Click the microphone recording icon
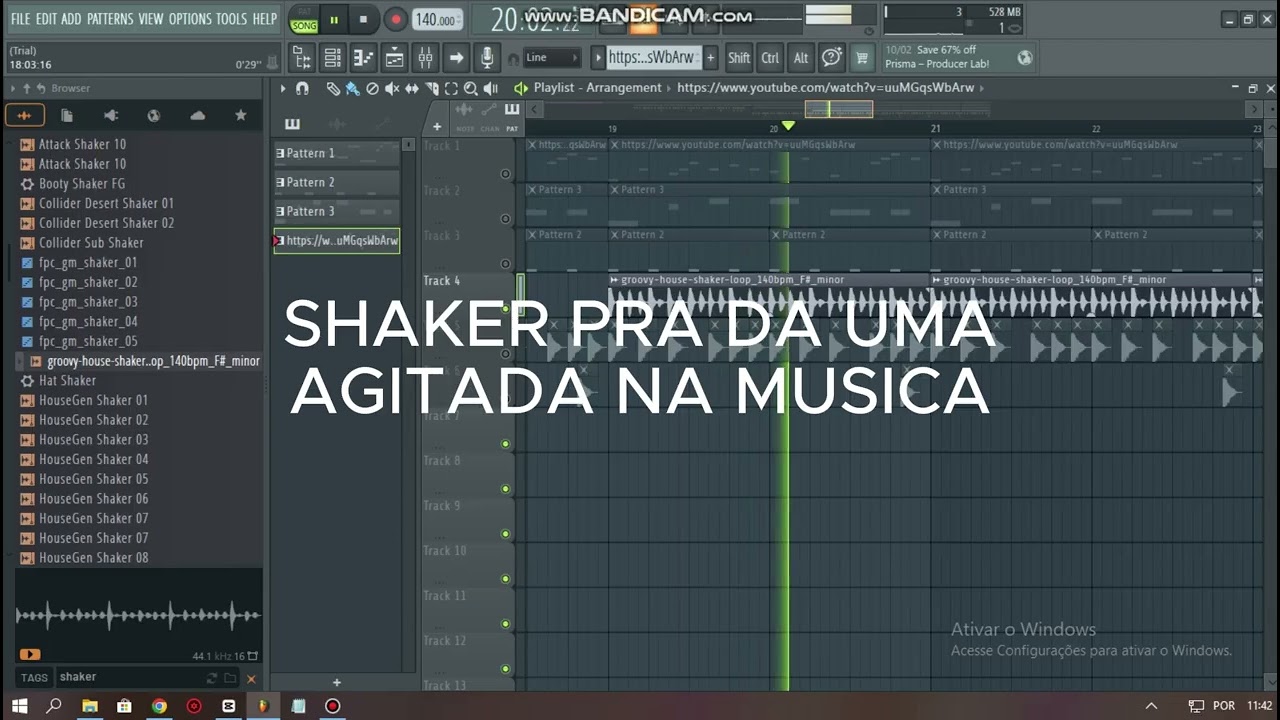 (x=487, y=58)
